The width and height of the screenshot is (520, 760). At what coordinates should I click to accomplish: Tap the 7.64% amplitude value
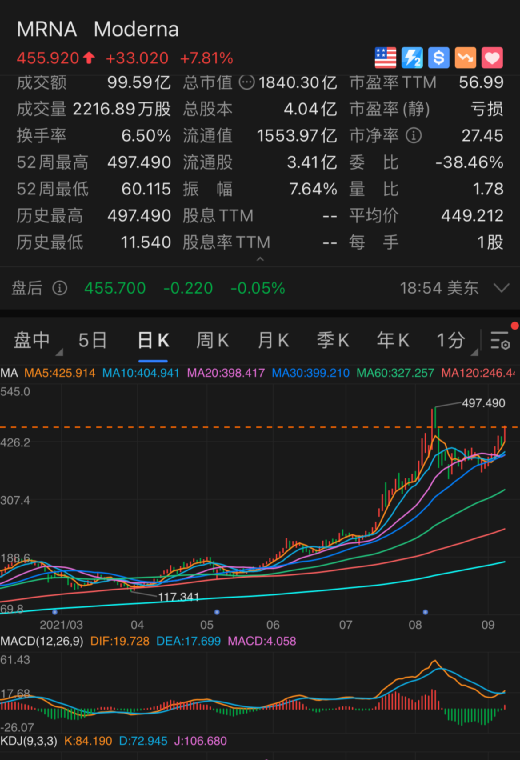(x=313, y=189)
